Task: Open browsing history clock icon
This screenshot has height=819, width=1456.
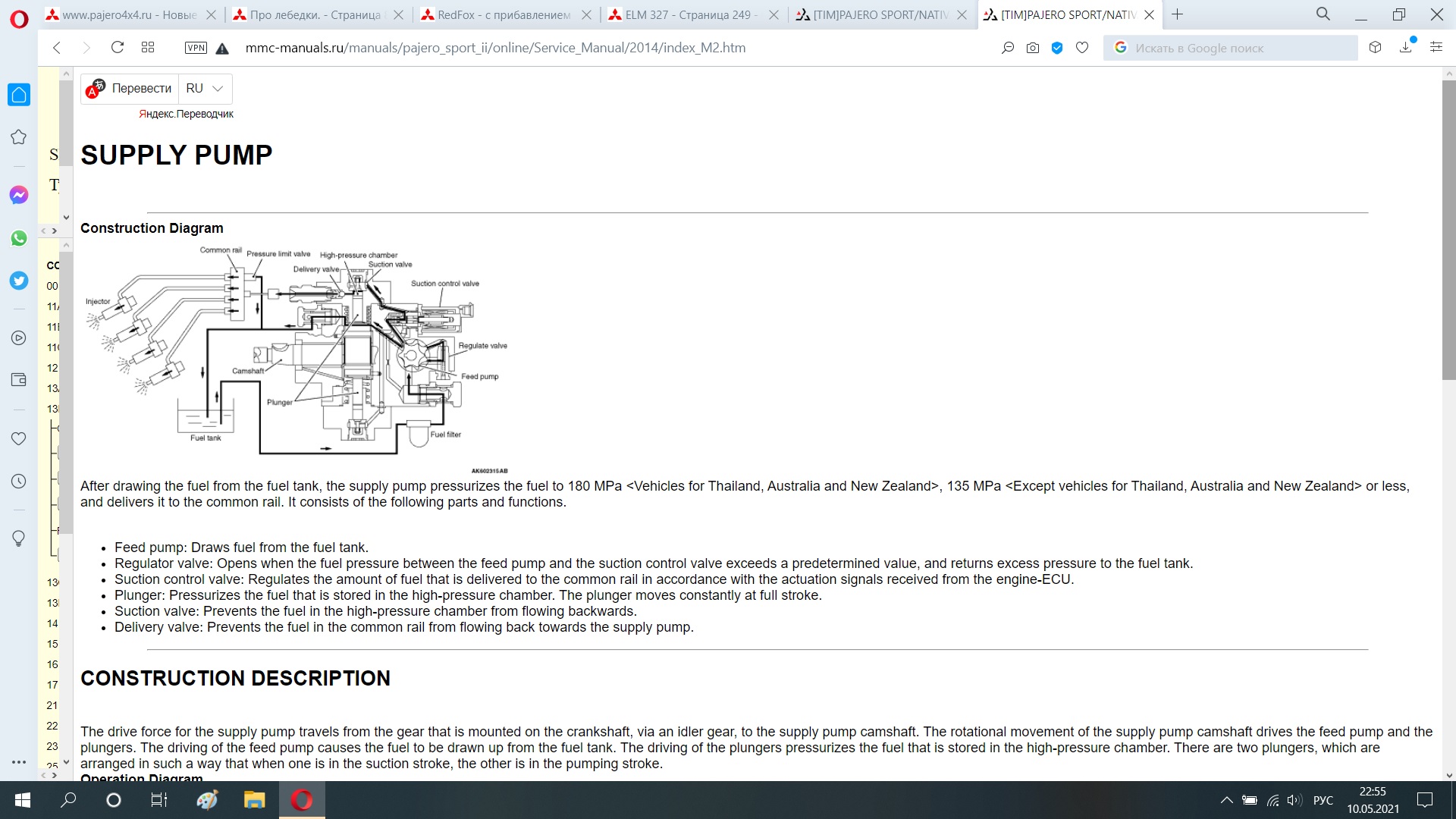Action: pos(19,482)
